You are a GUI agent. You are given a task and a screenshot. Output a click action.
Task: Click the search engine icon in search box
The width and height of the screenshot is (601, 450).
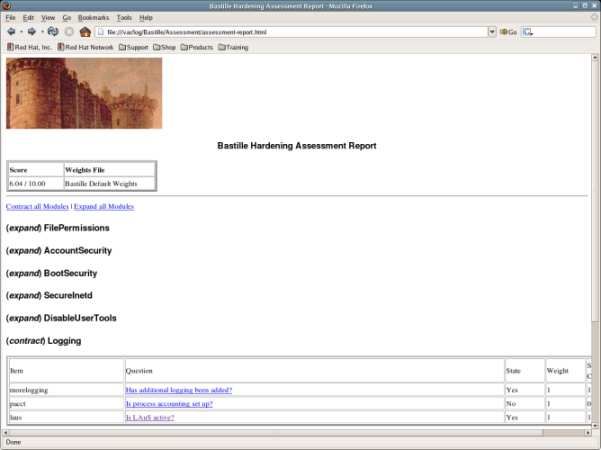(528, 32)
